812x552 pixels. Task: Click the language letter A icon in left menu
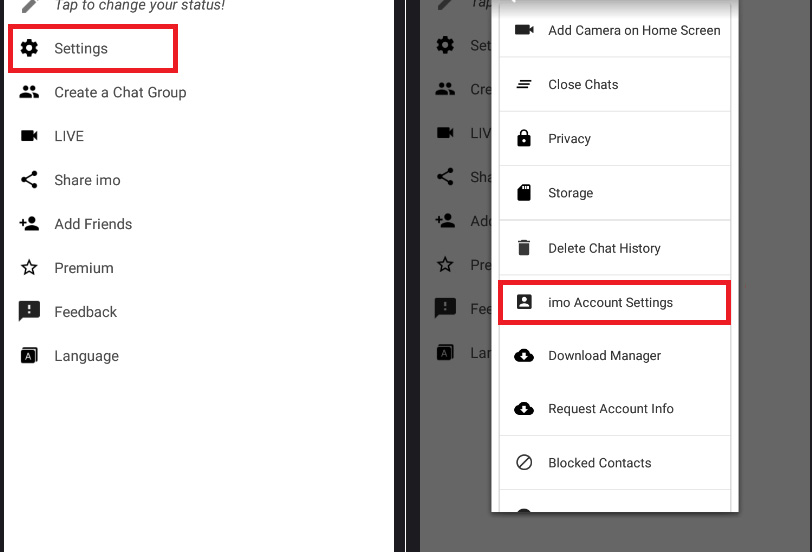tap(29, 355)
